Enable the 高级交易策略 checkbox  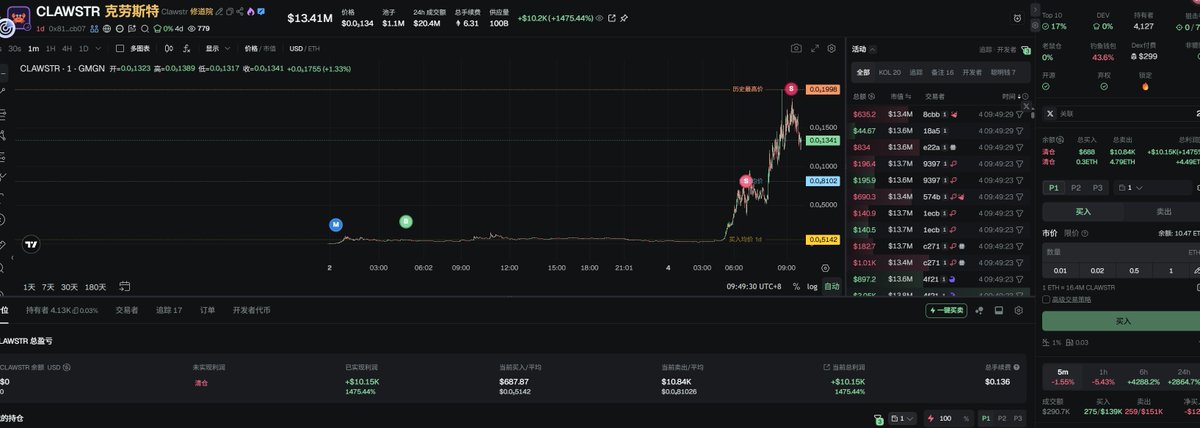coord(1046,299)
